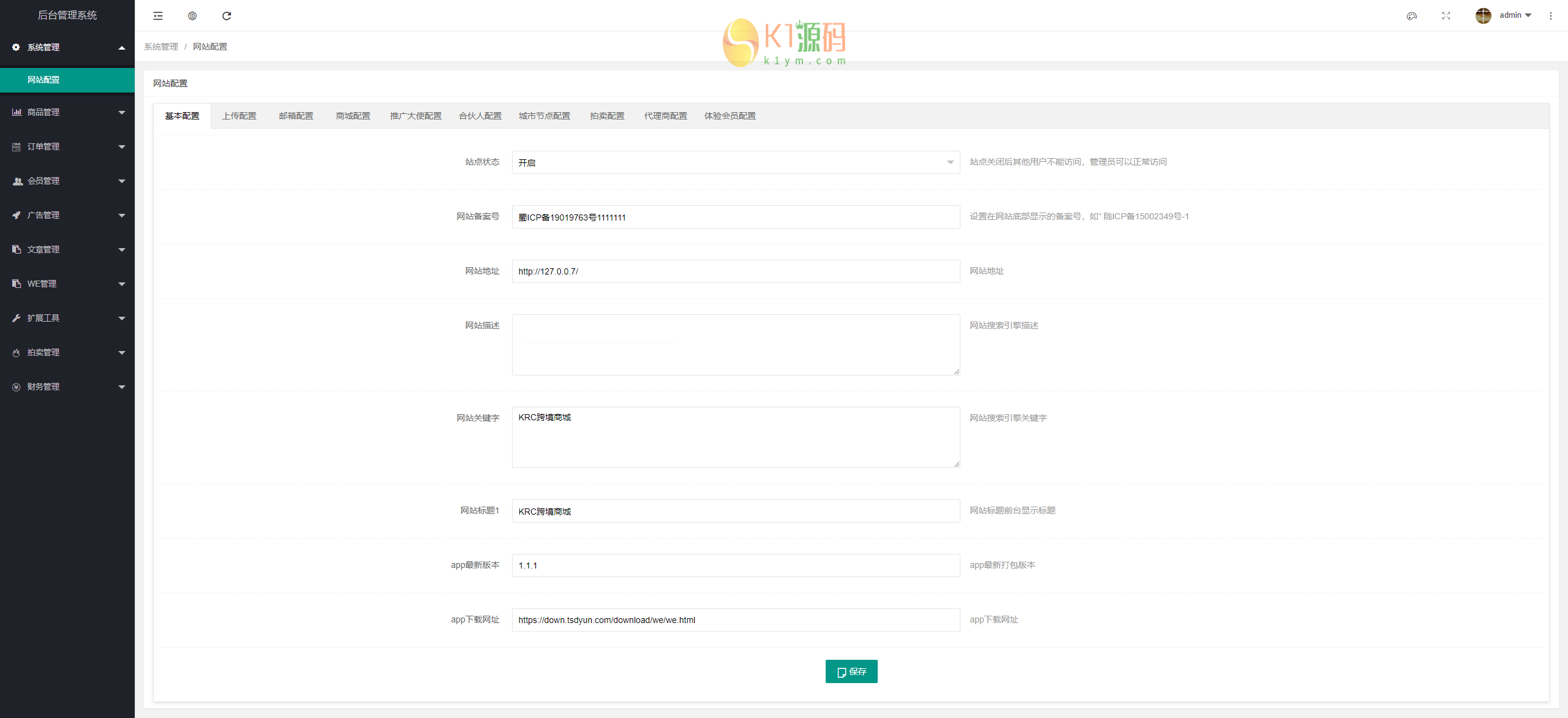Open the 体验会员配置 tab
The height and width of the screenshot is (718, 1568).
tap(729, 116)
